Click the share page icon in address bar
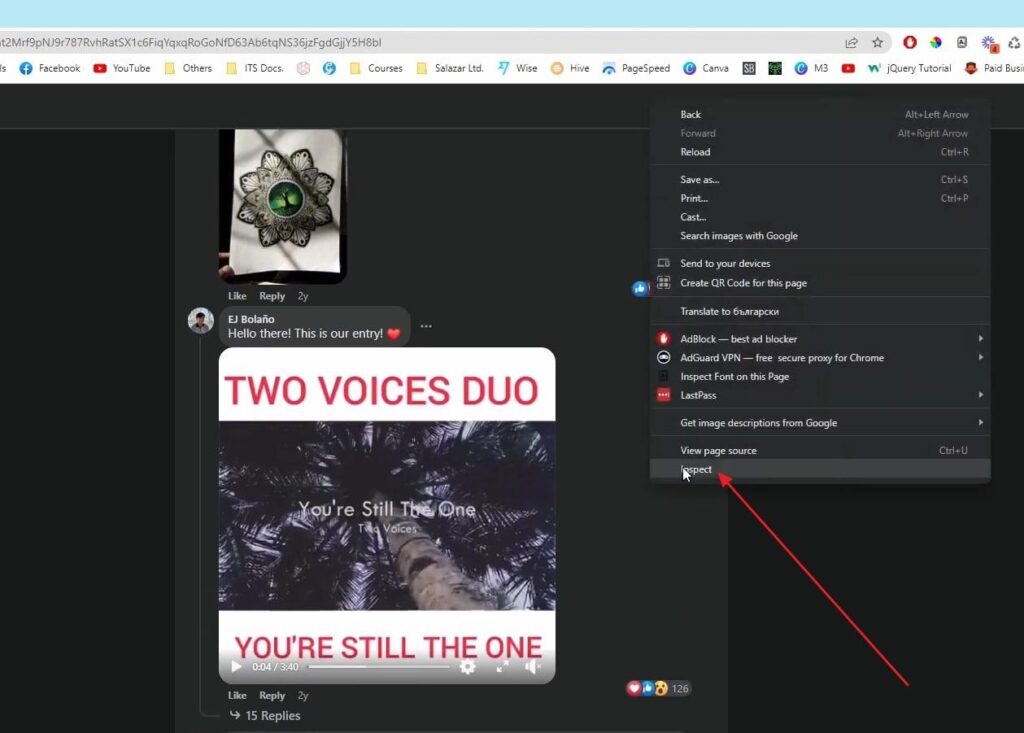1024x733 pixels. pyautogui.click(x=851, y=42)
